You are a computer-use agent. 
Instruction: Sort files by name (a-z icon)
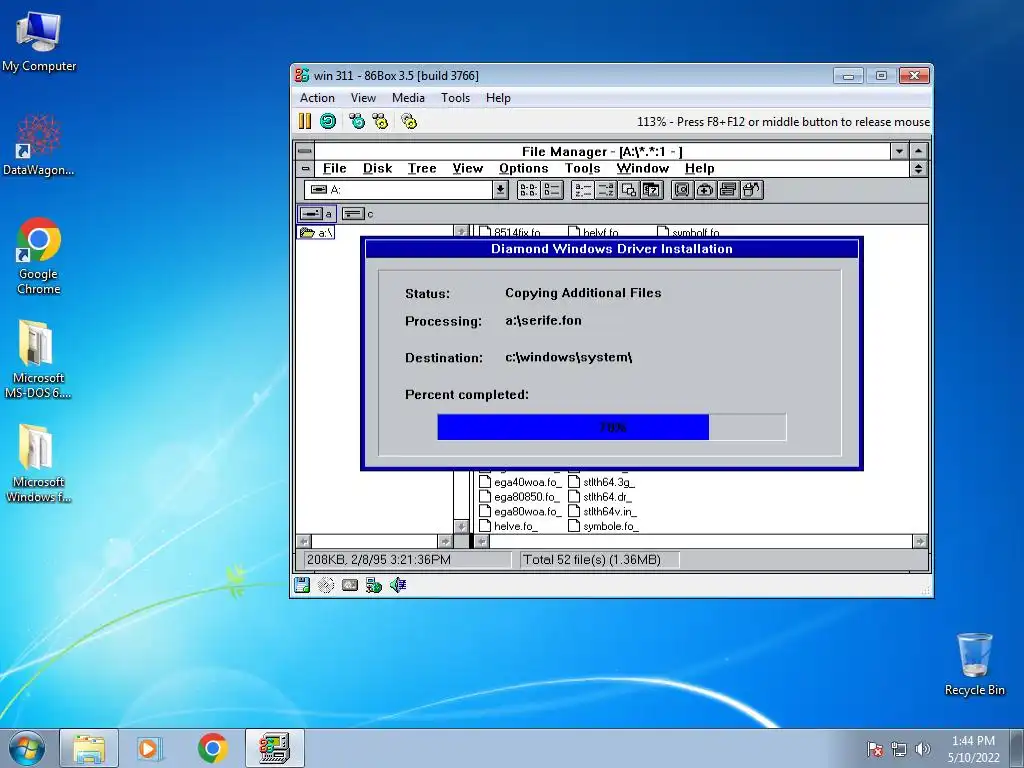tap(582, 190)
